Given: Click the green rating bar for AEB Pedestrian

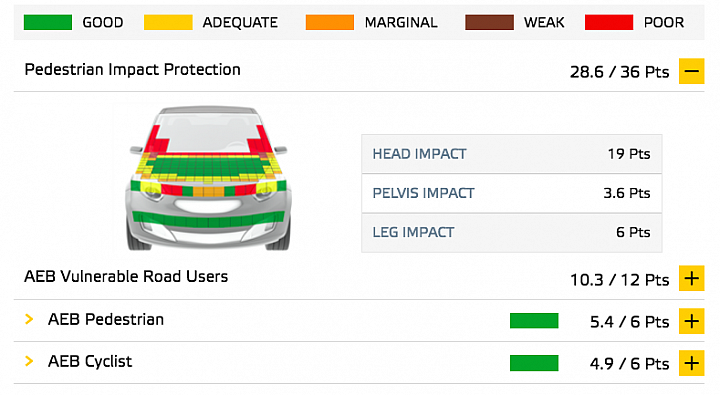Looking at the screenshot, I should click(534, 321).
